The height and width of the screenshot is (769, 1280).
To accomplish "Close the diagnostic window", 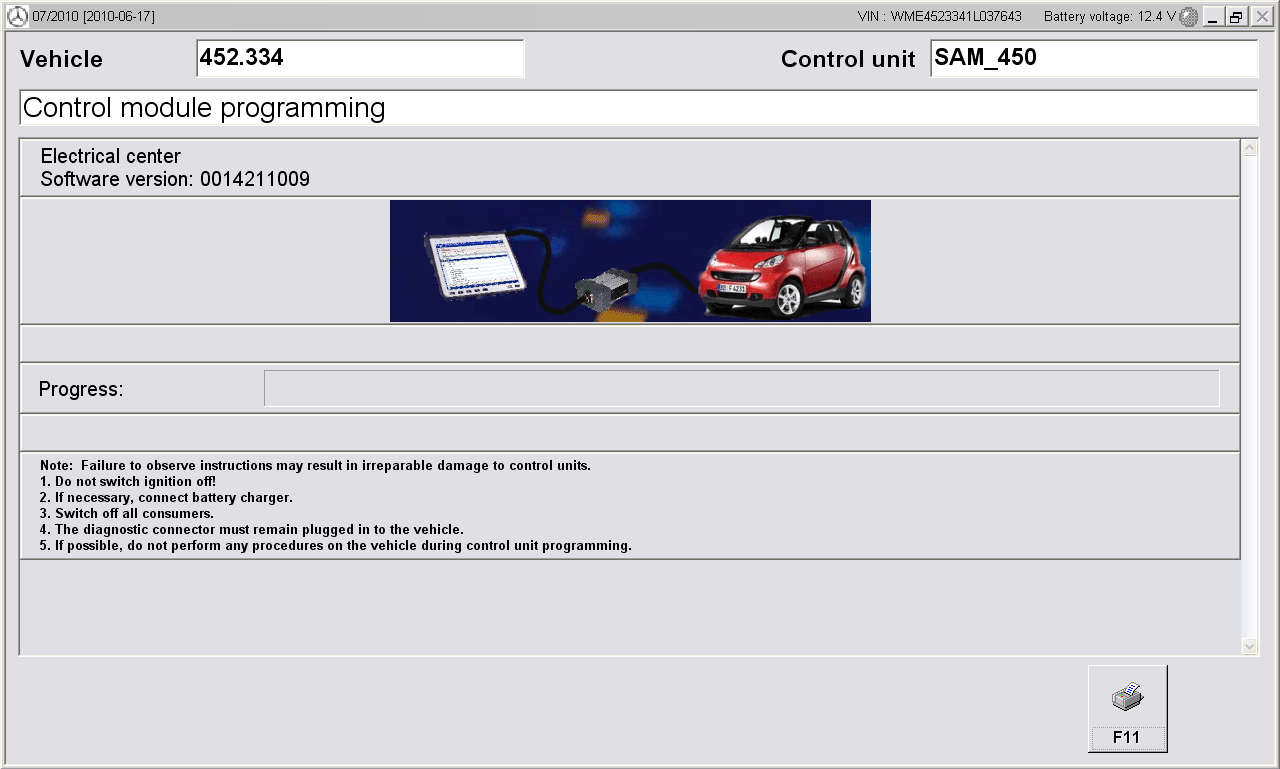I will pos(1261,17).
